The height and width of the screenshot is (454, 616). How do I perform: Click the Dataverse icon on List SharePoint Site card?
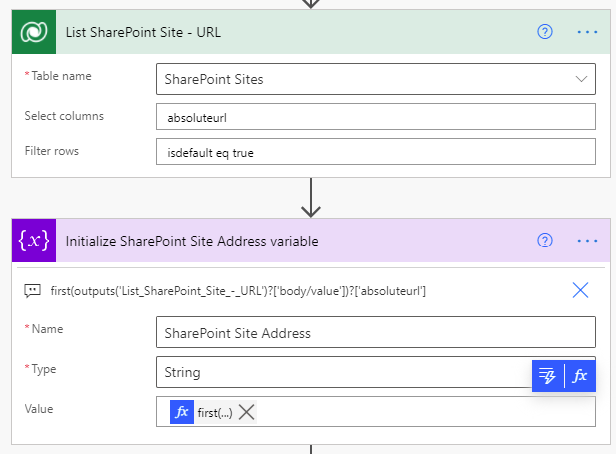(x=34, y=32)
